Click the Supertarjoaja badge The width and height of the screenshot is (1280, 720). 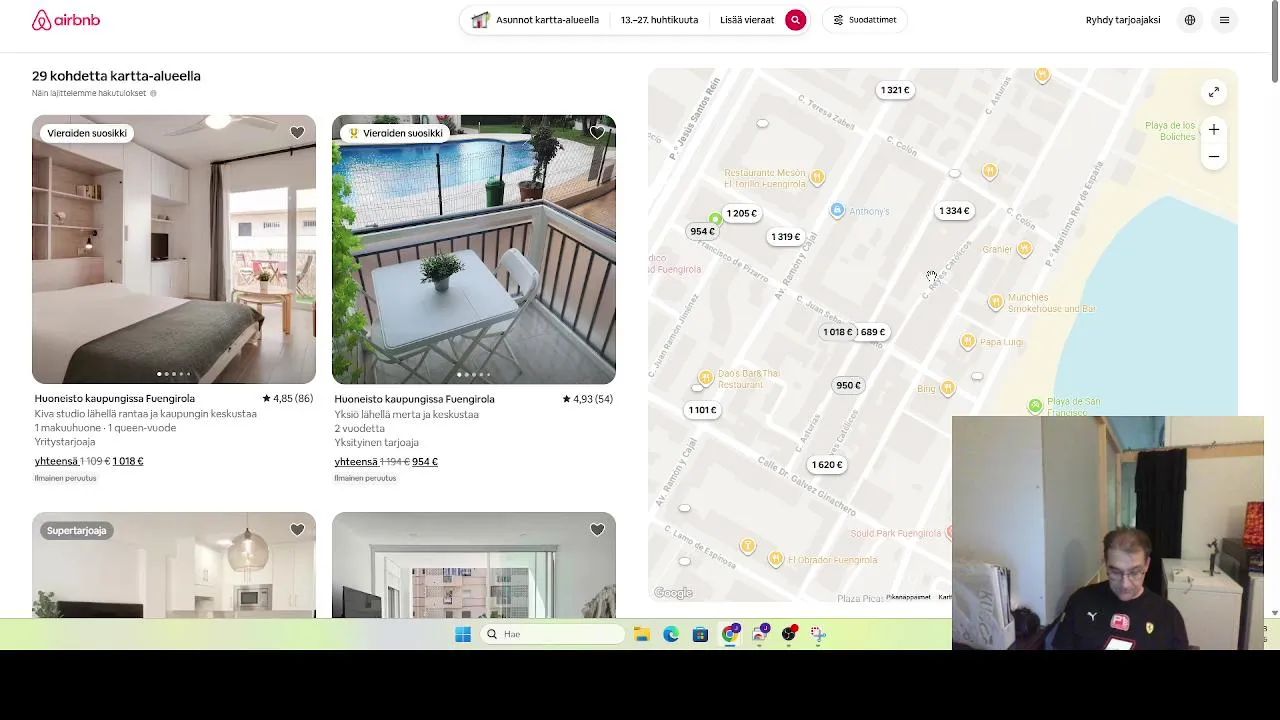click(x=77, y=530)
